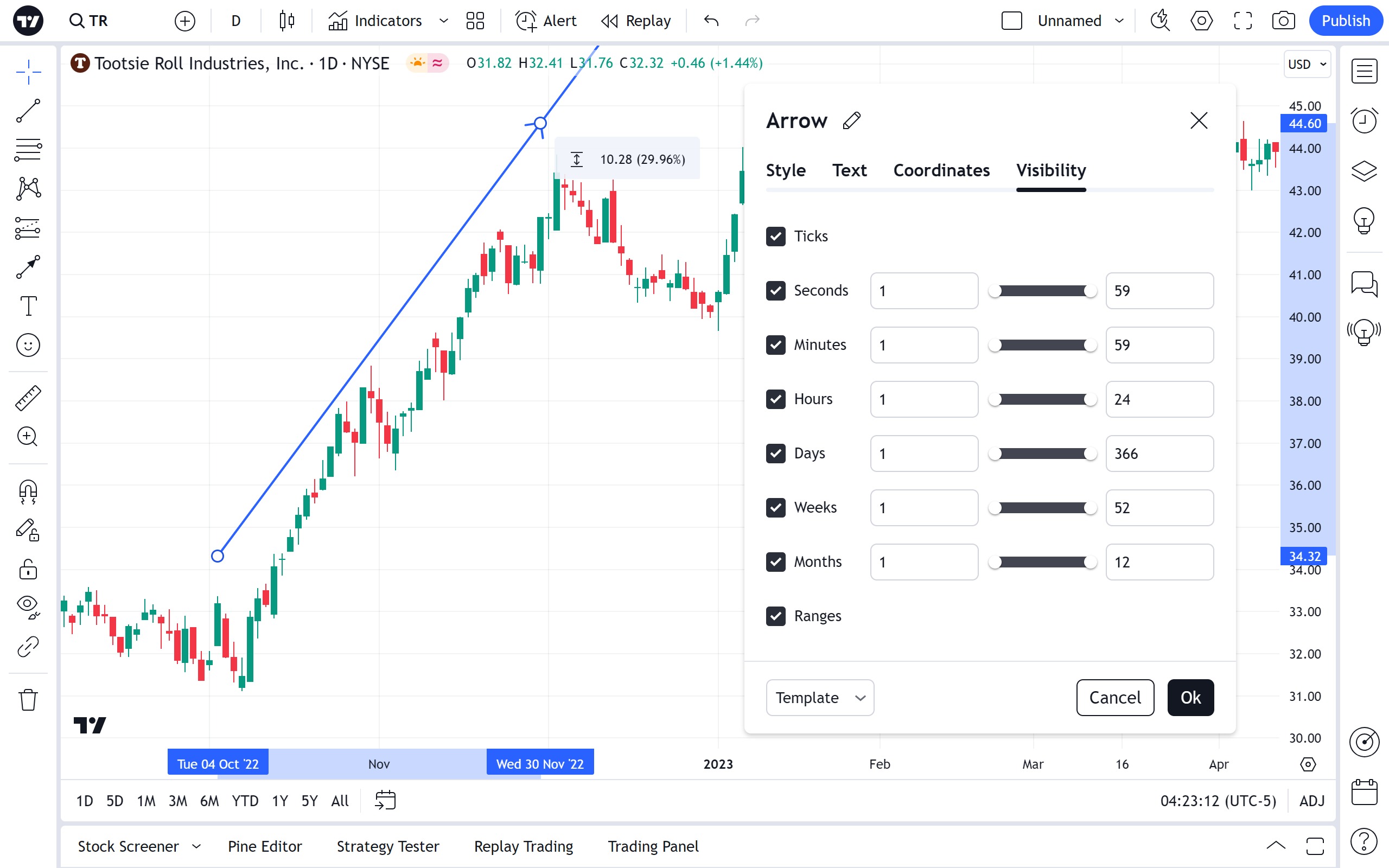Open the pattern drawing tools
The height and width of the screenshot is (868, 1389).
28,189
